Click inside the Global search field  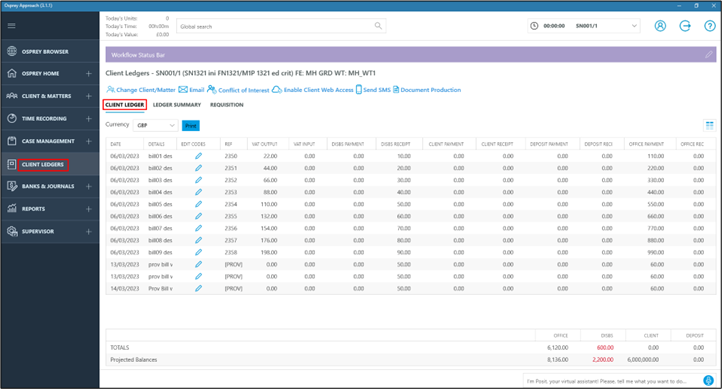pos(275,26)
